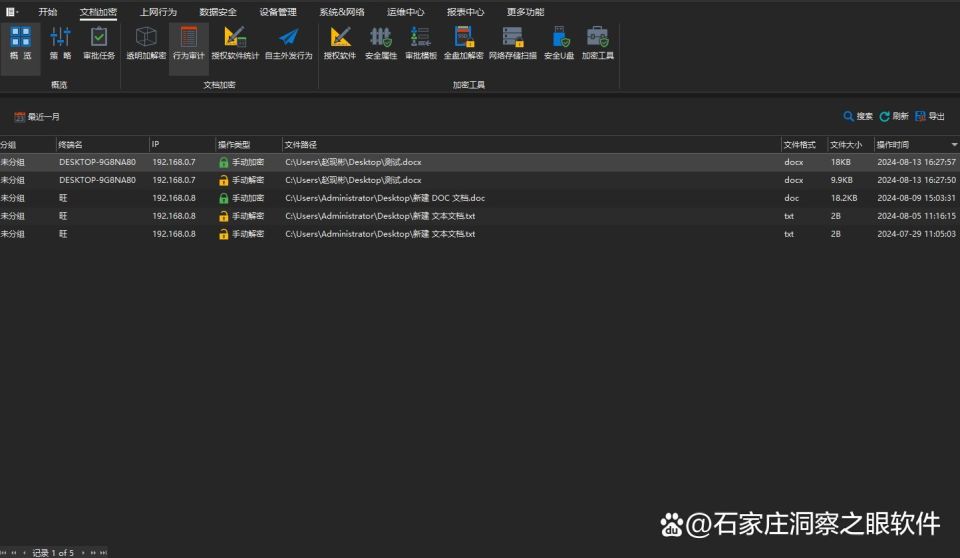Go to previous record in pager

pyautogui.click(x=24, y=553)
